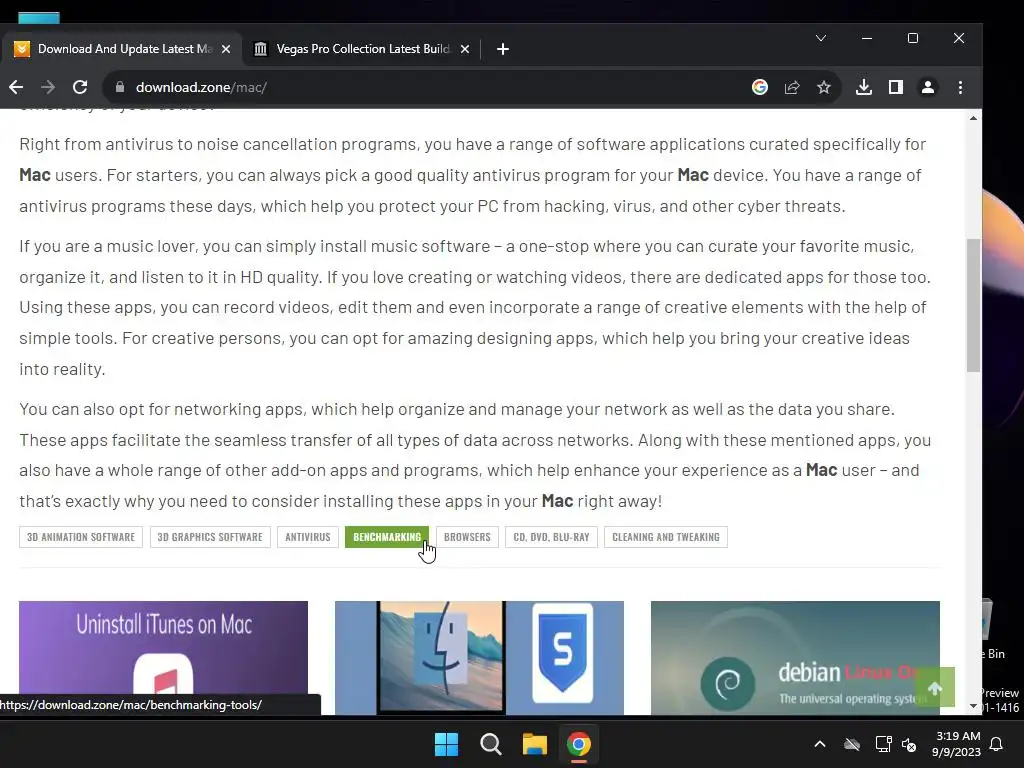Screen dimensions: 1024x768
Task: Select the Download And Update Latest tab
Action: [x=121, y=49]
